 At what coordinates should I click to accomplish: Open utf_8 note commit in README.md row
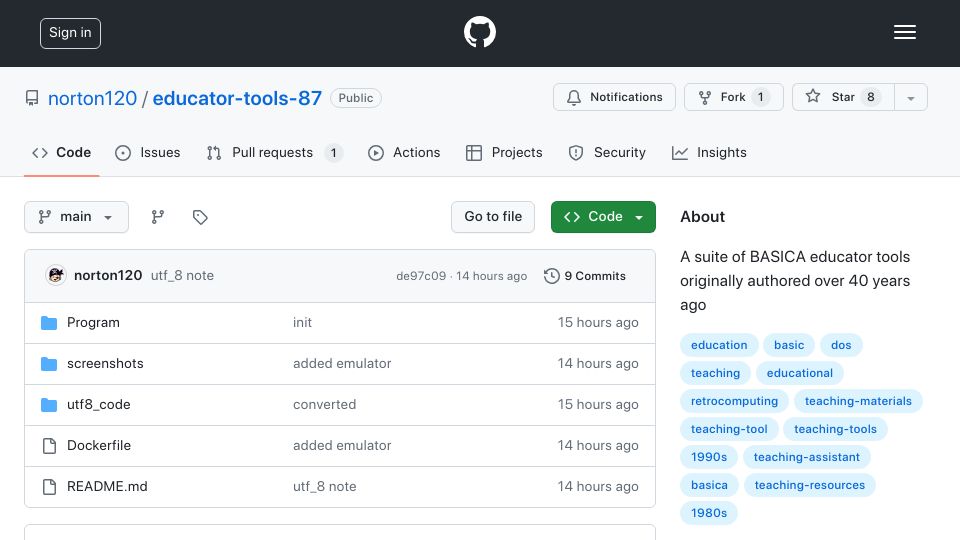[x=324, y=487]
